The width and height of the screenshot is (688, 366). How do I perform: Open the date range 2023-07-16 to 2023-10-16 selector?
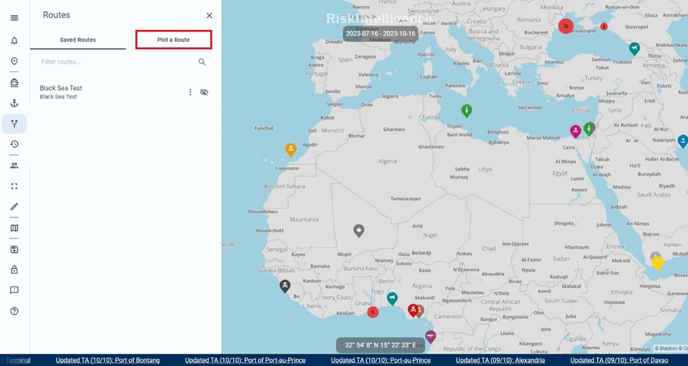coord(380,34)
